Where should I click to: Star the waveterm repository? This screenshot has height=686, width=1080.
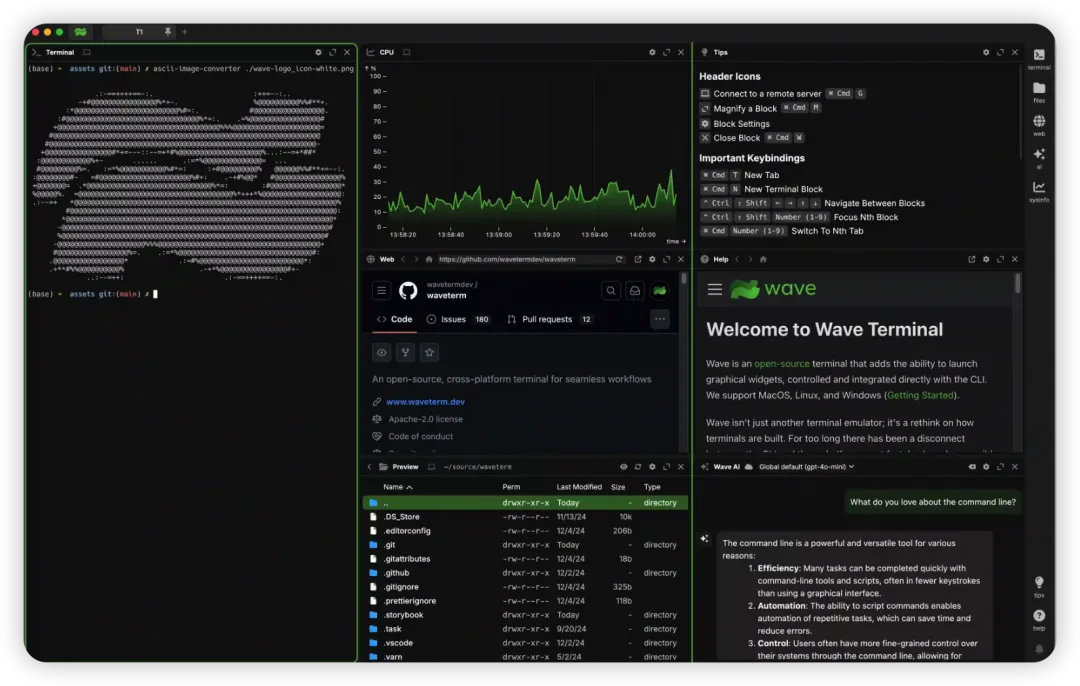click(x=430, y=353)
